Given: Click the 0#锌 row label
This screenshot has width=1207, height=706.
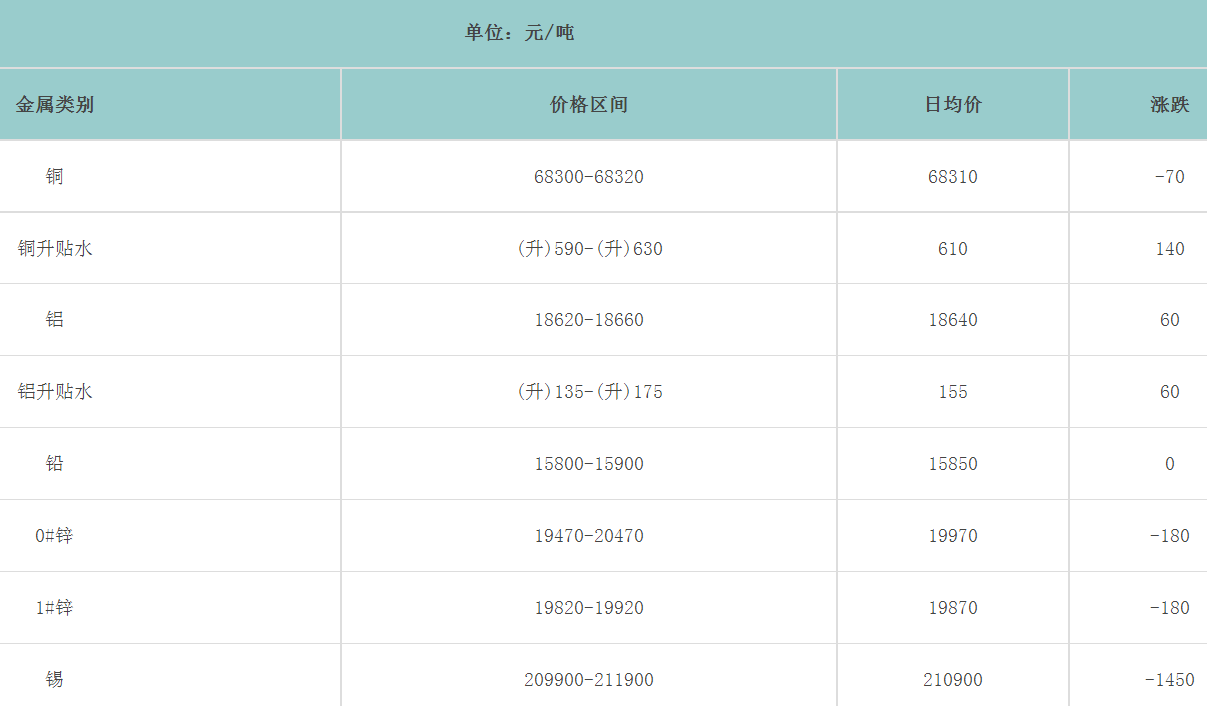Looking at the screenshot, I should click(x=54, y=536).
